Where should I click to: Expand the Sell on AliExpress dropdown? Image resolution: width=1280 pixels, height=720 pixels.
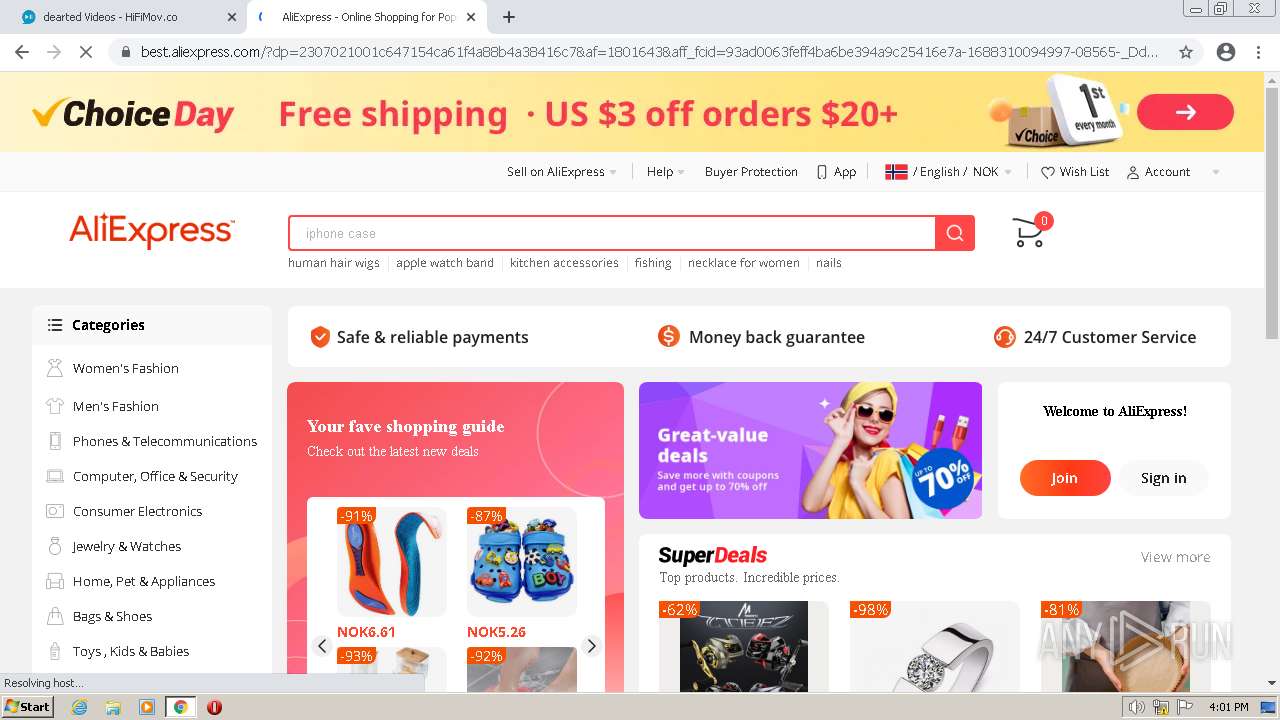[x=562, y=172]
